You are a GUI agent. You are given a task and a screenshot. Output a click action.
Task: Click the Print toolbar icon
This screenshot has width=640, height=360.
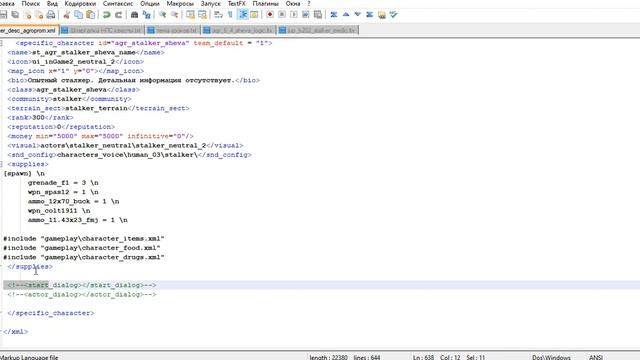point(51,15)
